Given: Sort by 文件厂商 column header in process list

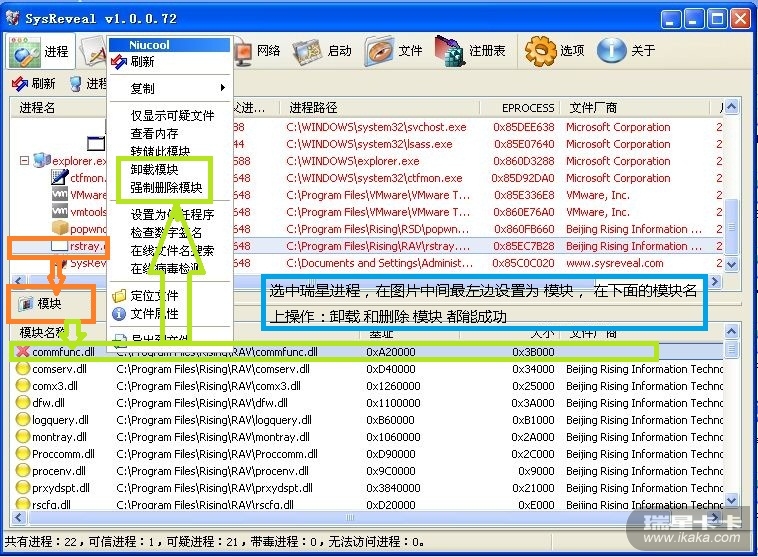Looking at the screenshot, I should (593, 107).
